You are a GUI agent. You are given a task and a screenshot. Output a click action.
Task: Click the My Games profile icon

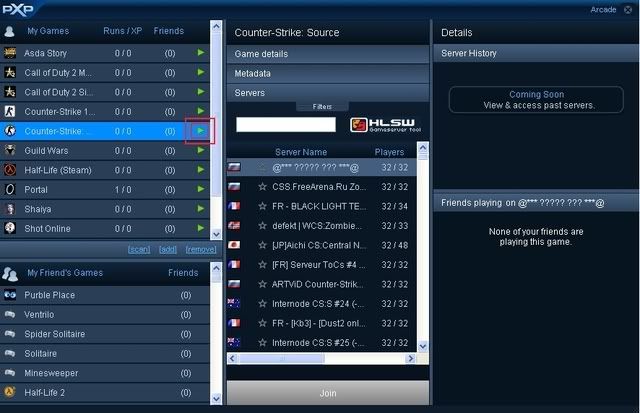point(9,31)
